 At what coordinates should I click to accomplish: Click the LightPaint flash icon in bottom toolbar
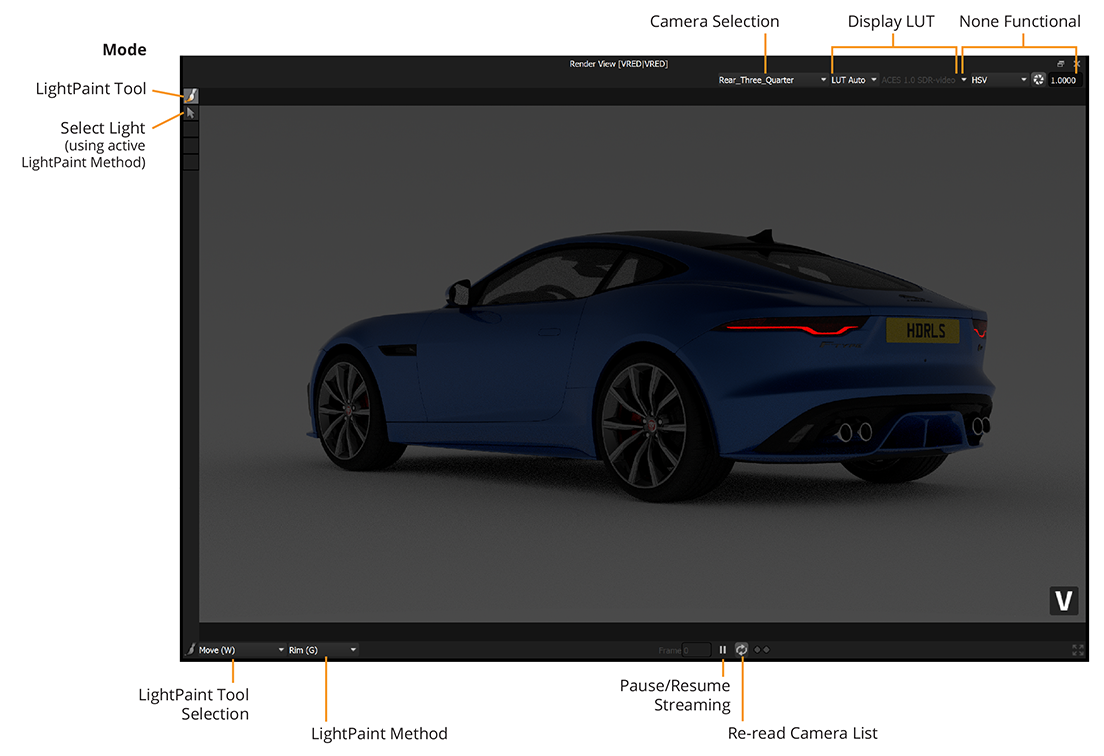pos(192,649)
